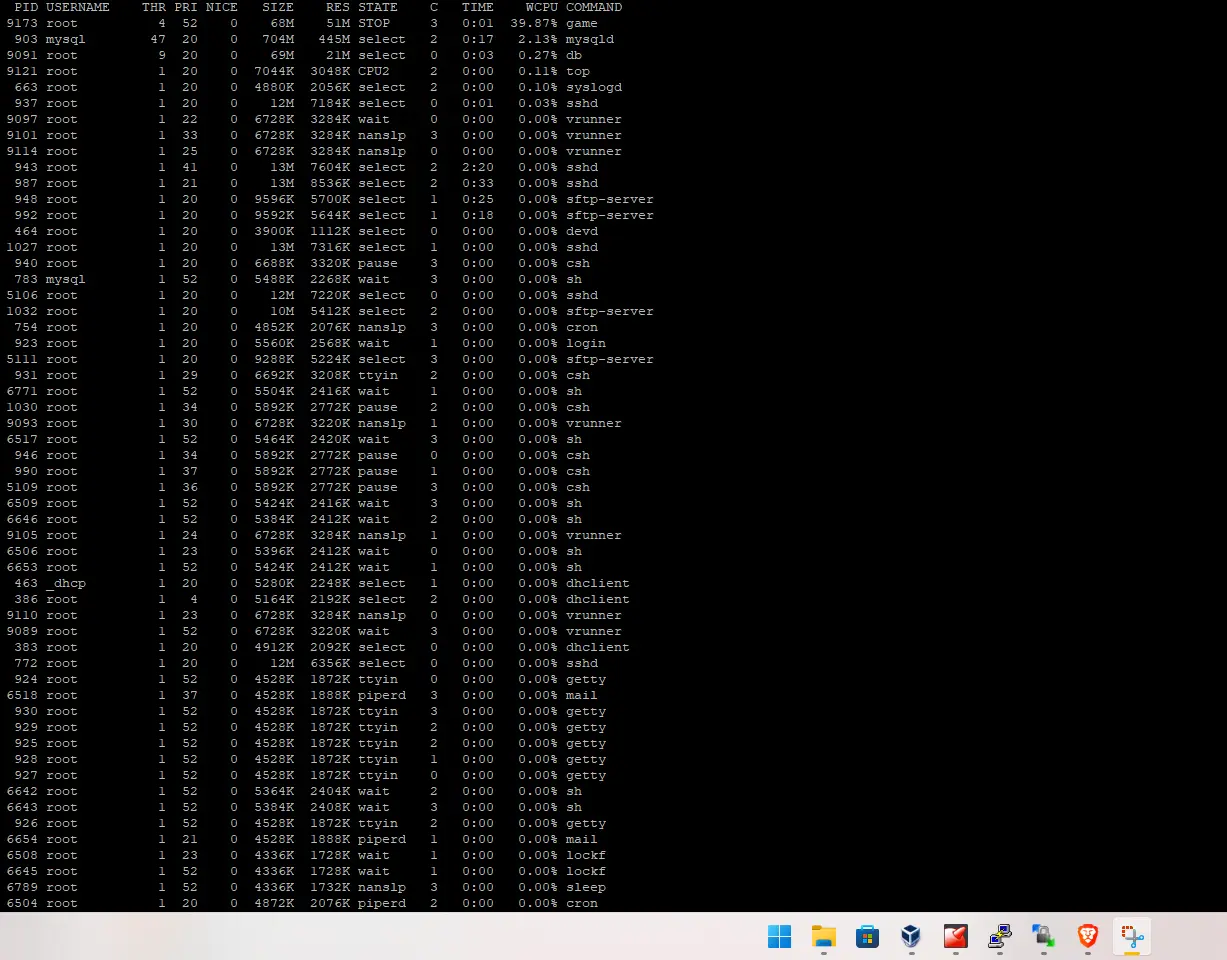Click the 'game' process command name
The width and height of the screenshot is (1227, 960).
click(x=581, y=23)
